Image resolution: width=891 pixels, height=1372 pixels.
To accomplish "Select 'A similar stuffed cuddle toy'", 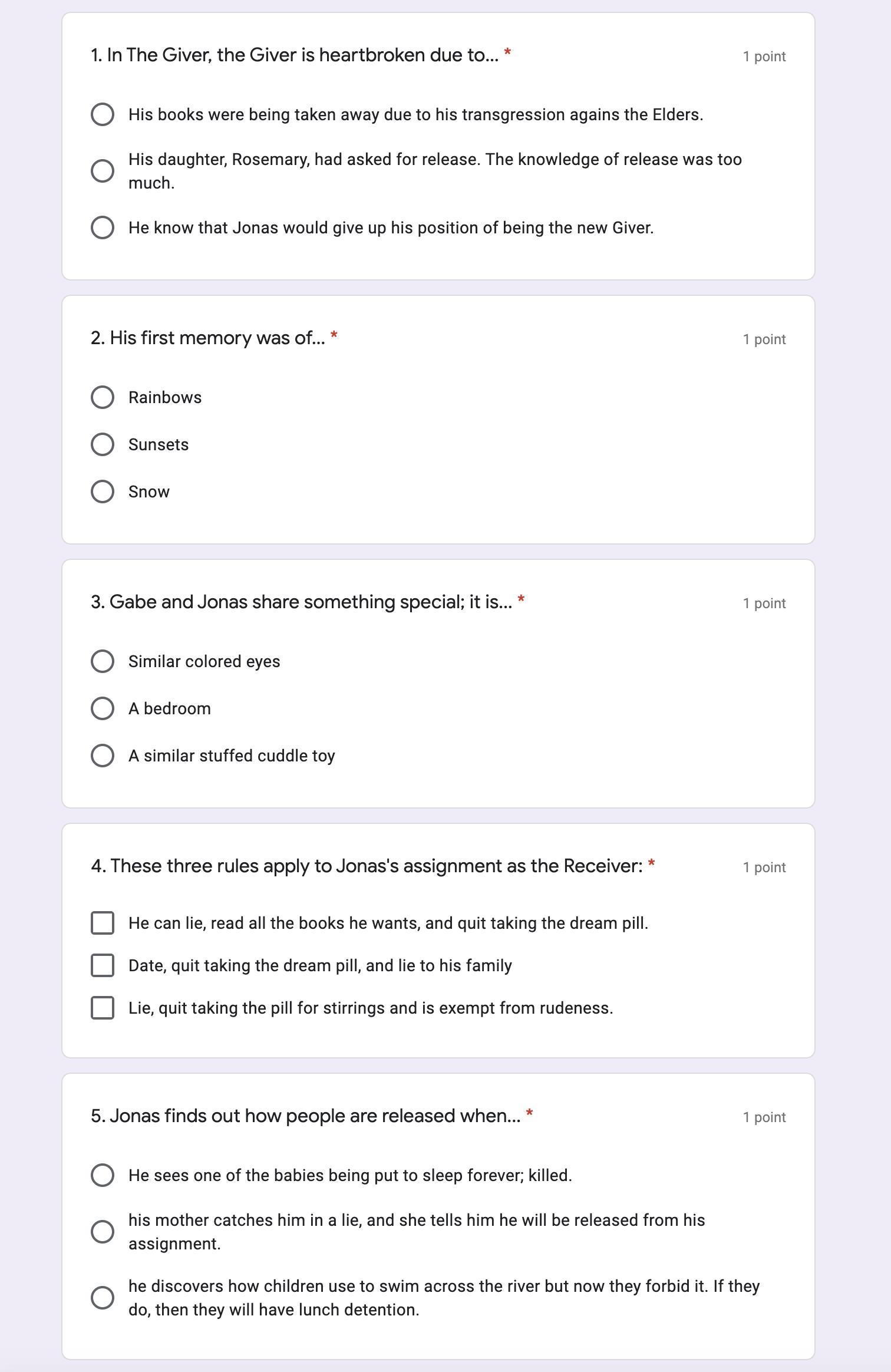I will click(103, 756).
